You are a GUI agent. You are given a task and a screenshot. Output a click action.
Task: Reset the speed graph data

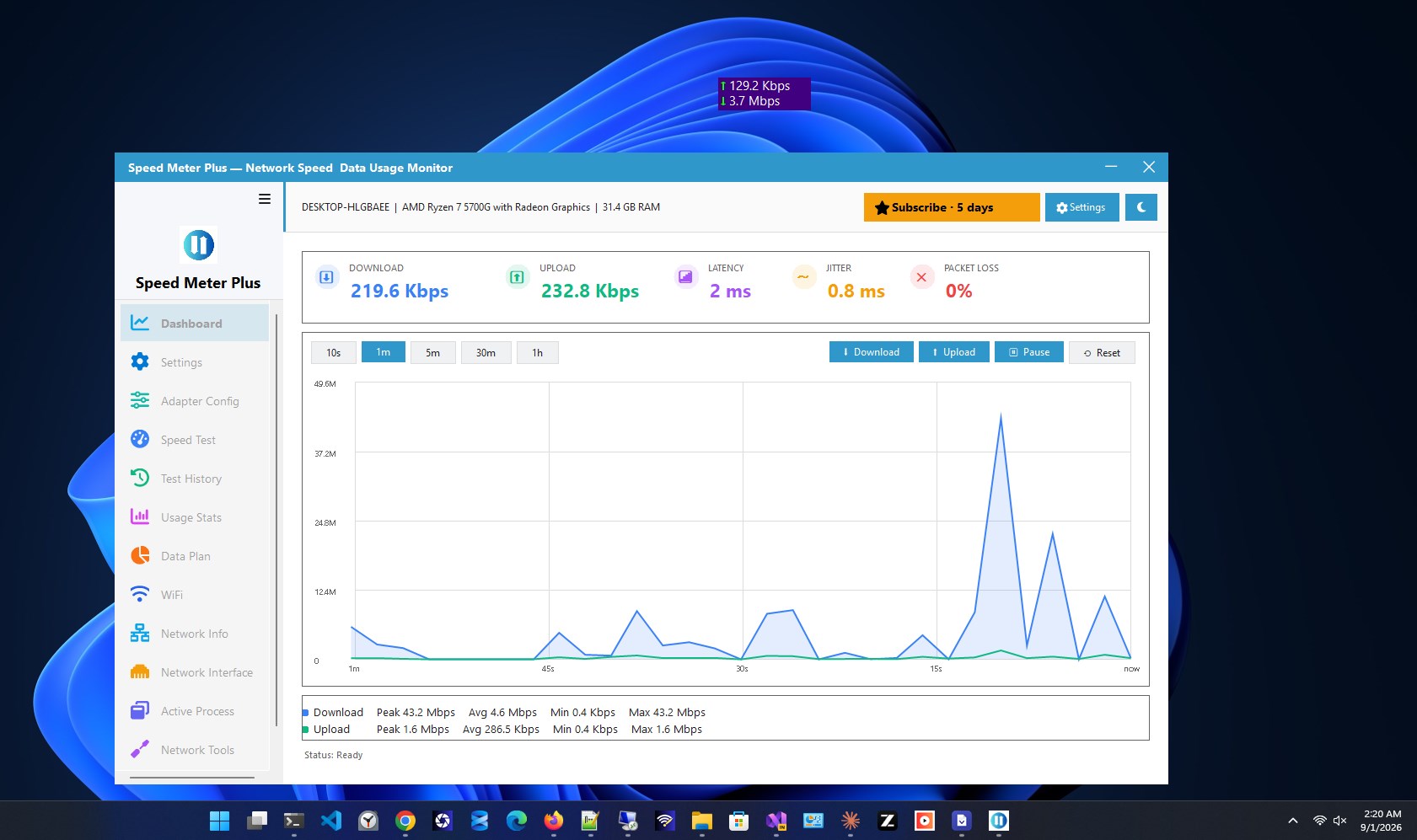click(x=1102, y=352)
